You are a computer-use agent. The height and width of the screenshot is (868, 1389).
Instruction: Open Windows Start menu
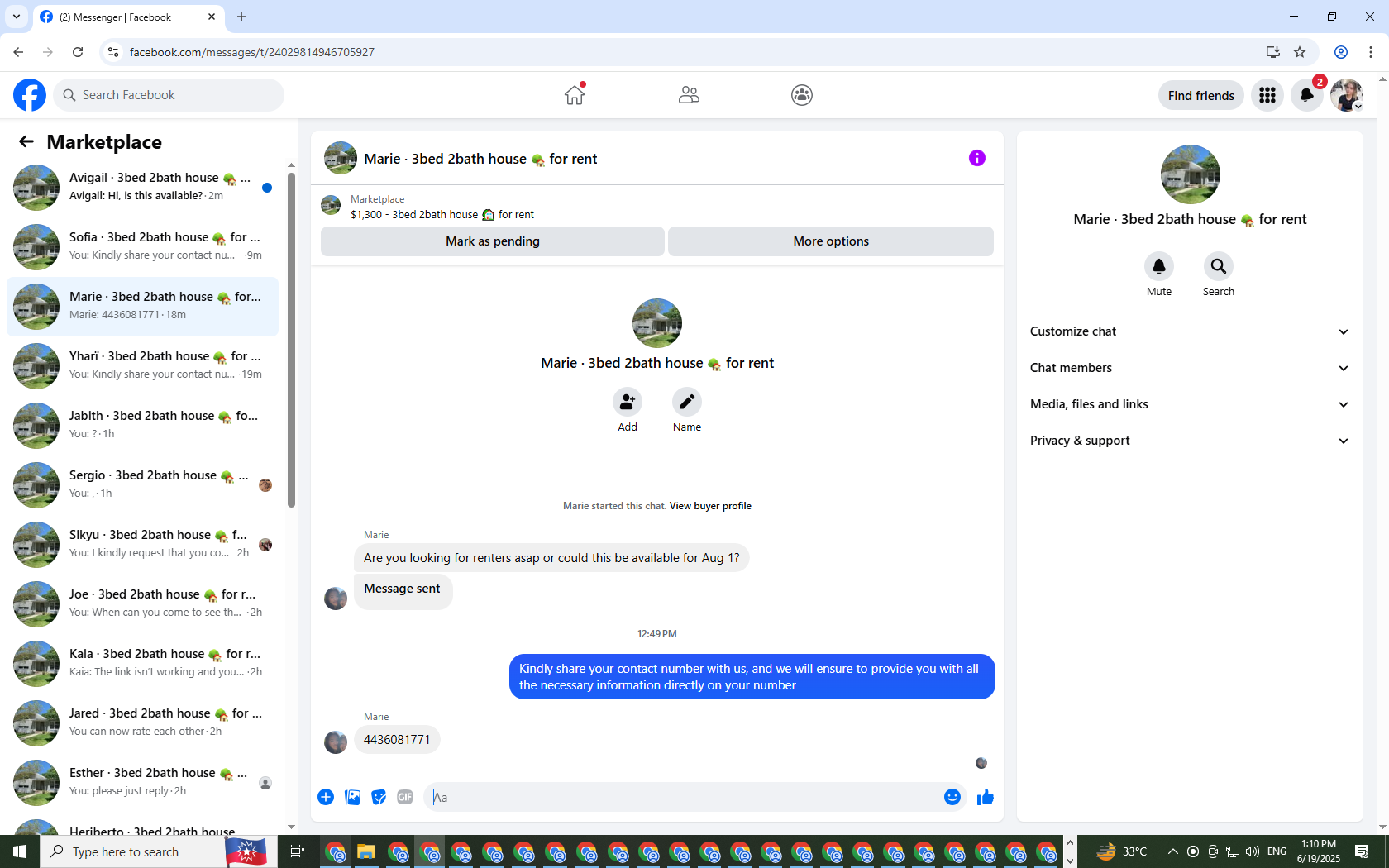coord(20,851)
